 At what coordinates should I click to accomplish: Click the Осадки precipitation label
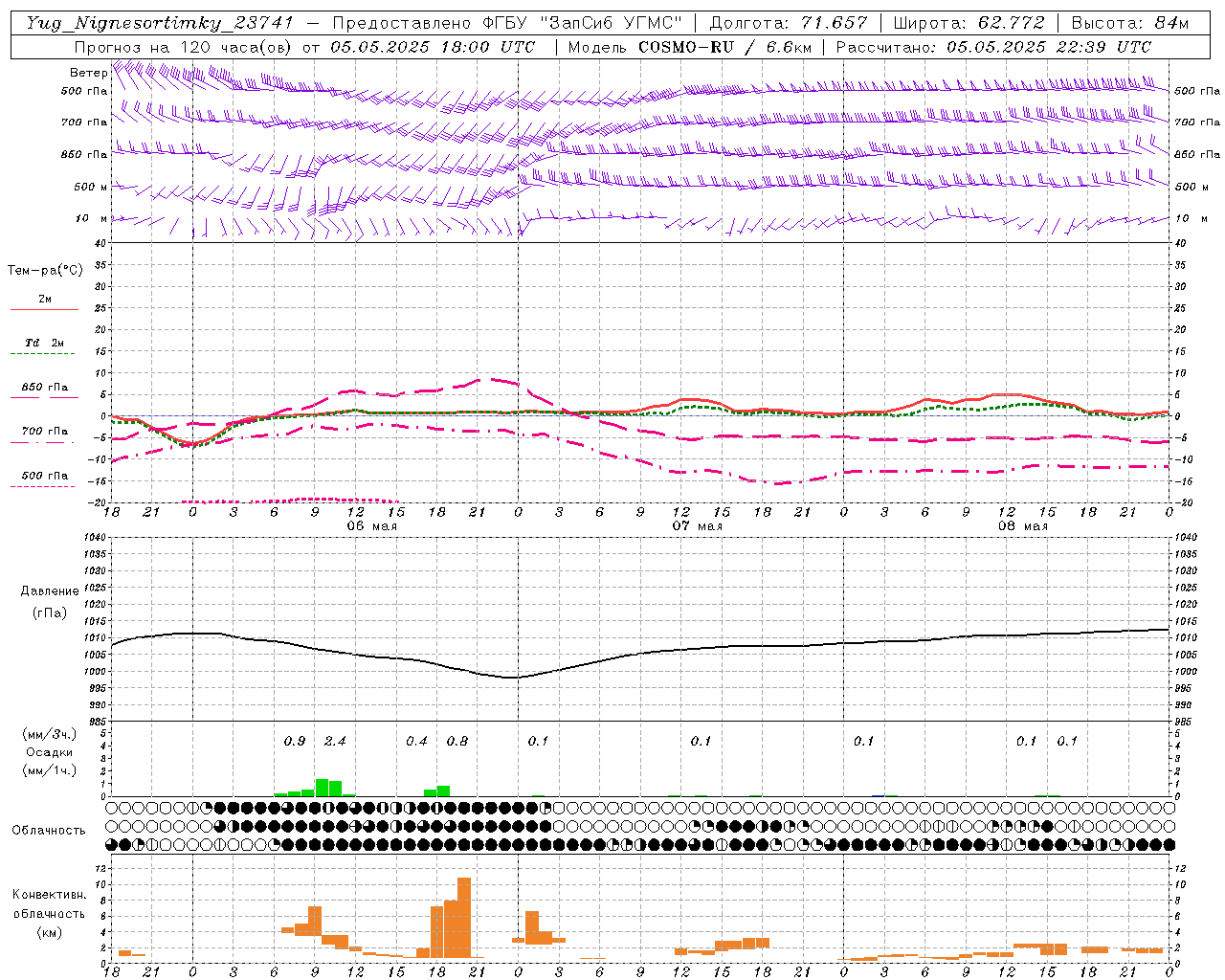[x=49, y=752]
